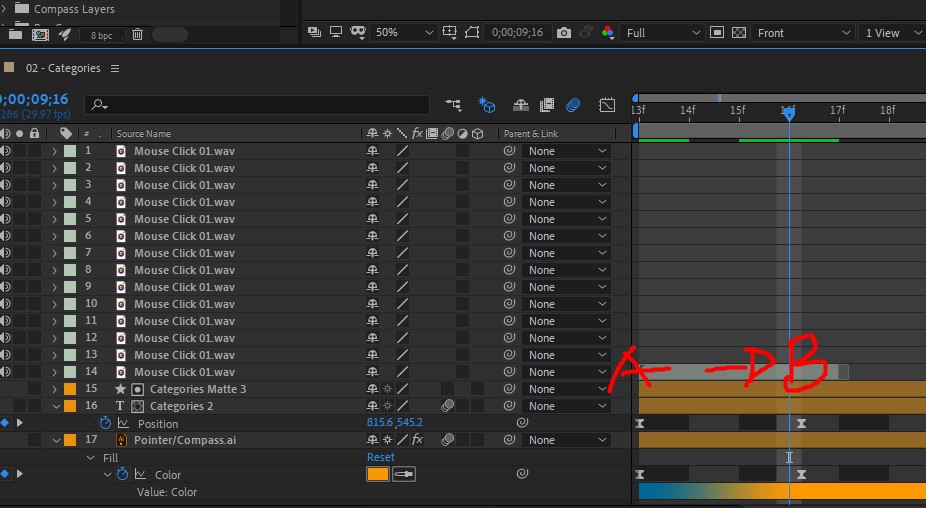Open the RGB channel display icon
Screen dimensions: 926x508
click(608, 32)
